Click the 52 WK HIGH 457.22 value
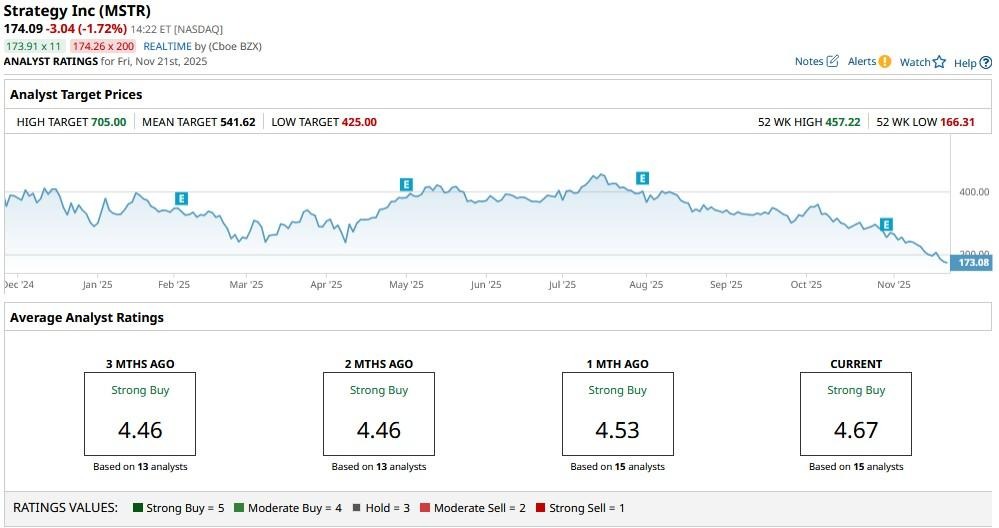999x528 pixels. pos(843,122)
